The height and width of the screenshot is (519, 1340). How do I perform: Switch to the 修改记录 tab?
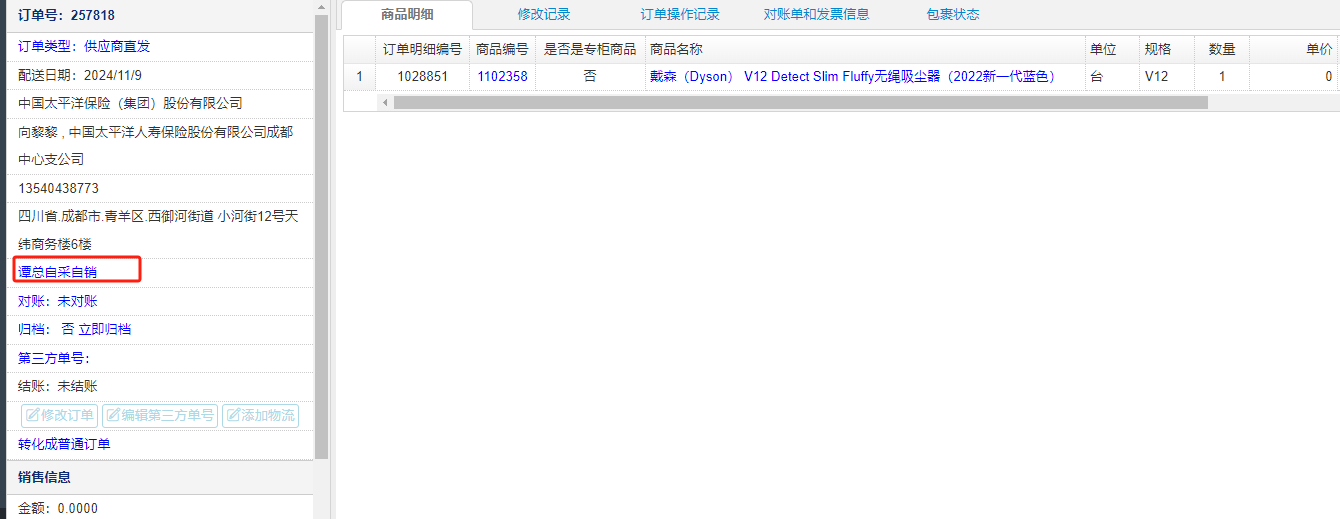544,15
